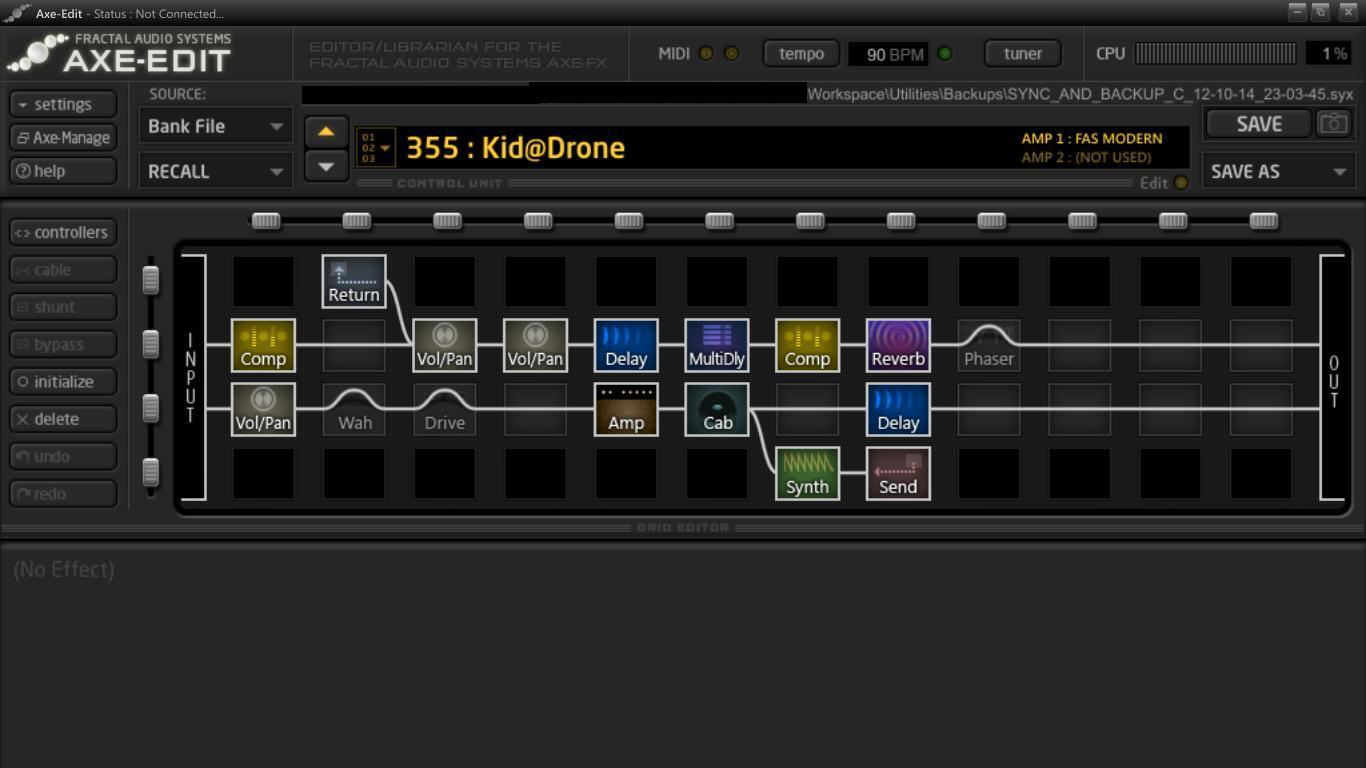This screenshot has width=1366, height=768.
Task: Click the camera snapshot icon beside SAVE
Action: pos(1332,123)
